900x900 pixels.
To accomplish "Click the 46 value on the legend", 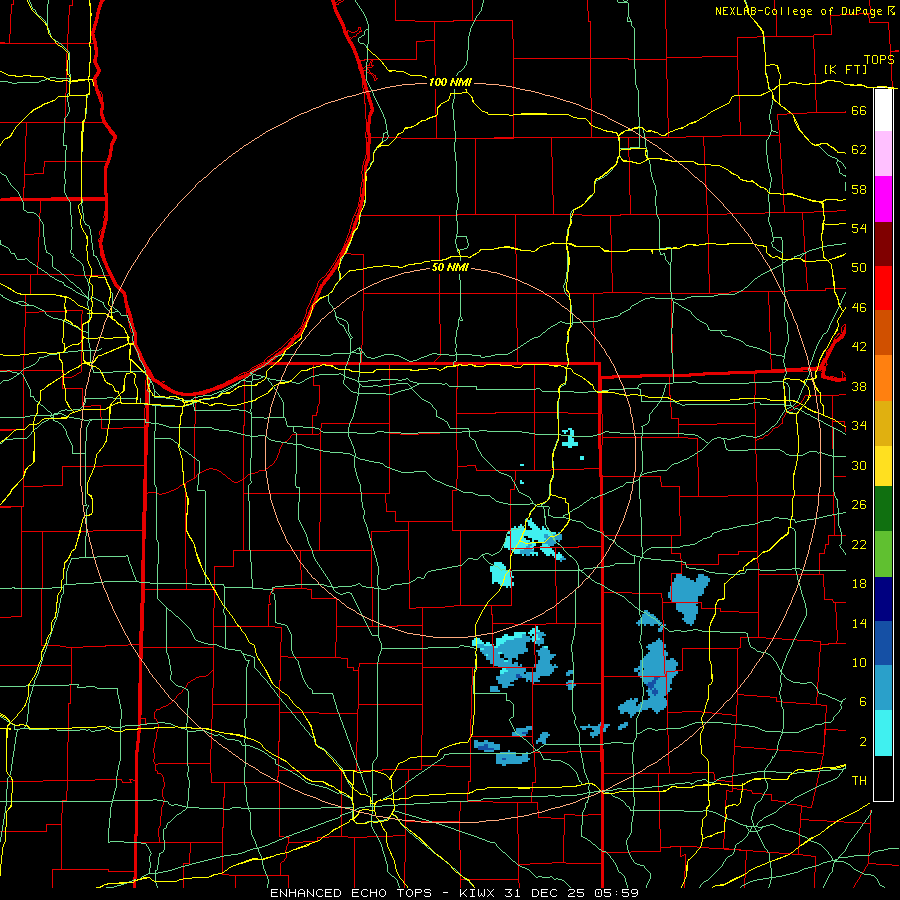I will tap(859, 308).
